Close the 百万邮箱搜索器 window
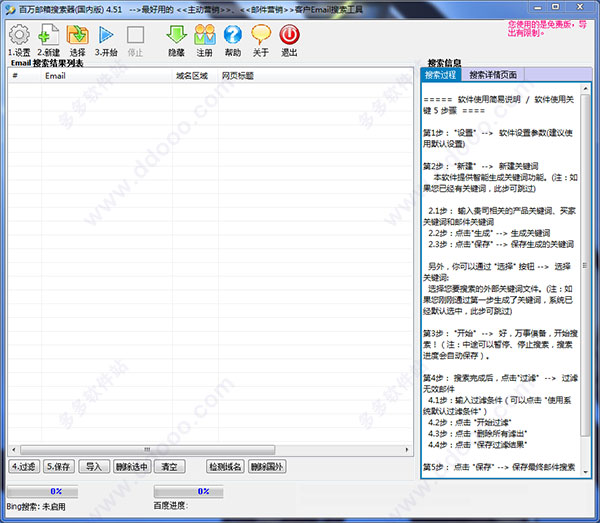The height and width of the screenshot is (523, 600). 580,7
